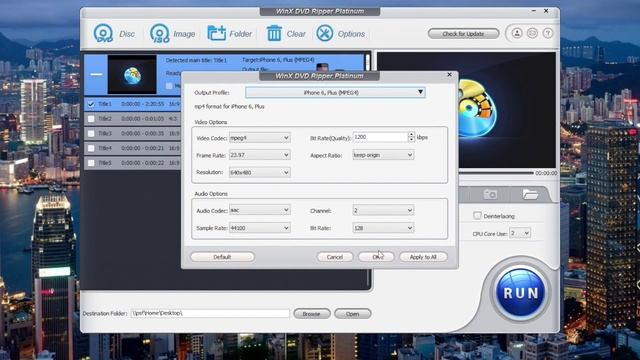Open the destination folder
This screenshot has width=640, height=360.
353,313
